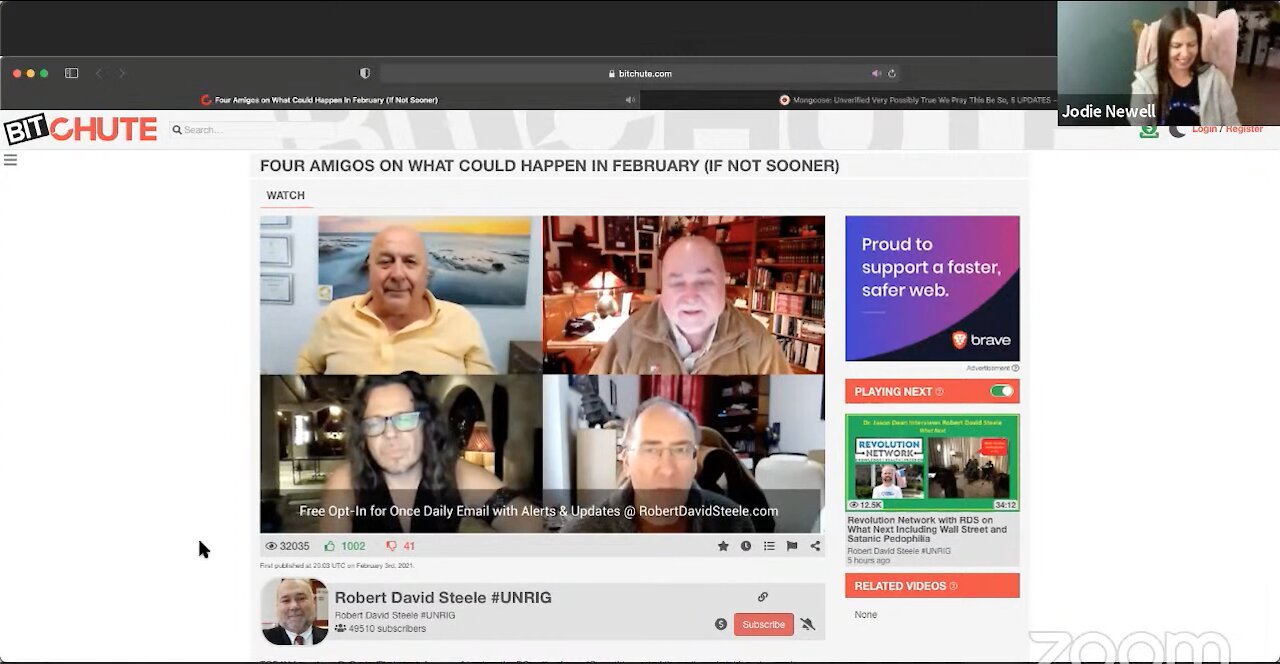Flag the video with flag icon
The height and width of the screenshot is (664, 1280).
[792, 546]
